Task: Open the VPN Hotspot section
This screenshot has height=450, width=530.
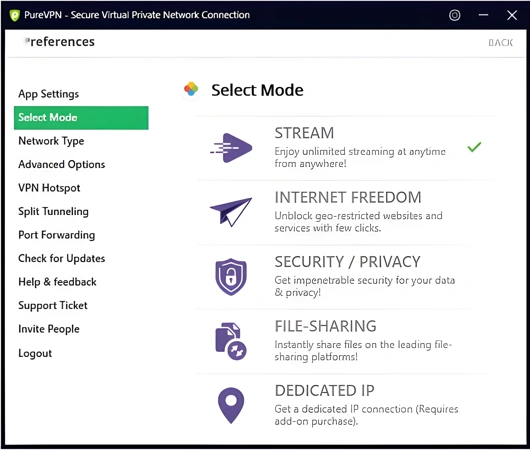Action: click(49, 188)
